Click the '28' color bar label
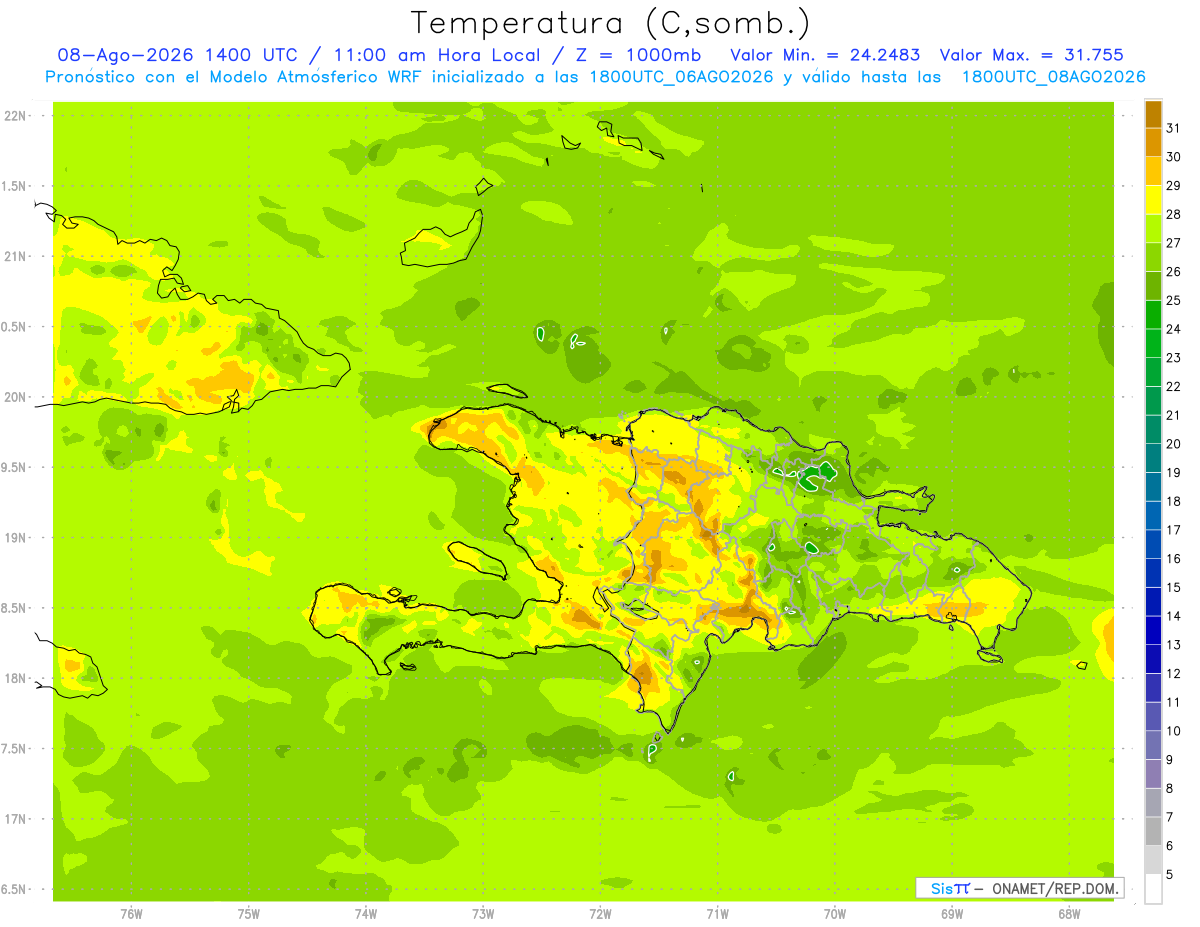 click(x=1174, y=215)
